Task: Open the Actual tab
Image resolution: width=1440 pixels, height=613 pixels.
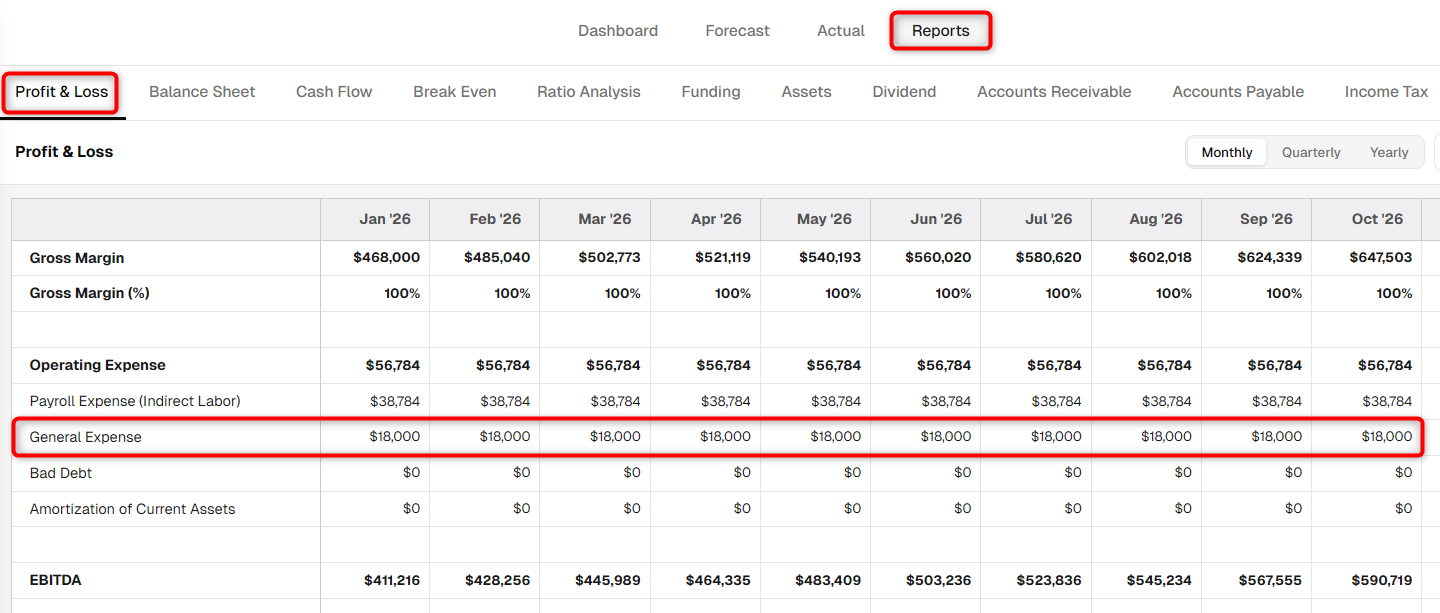Action: pyautogui.click(x=841, y=31)
